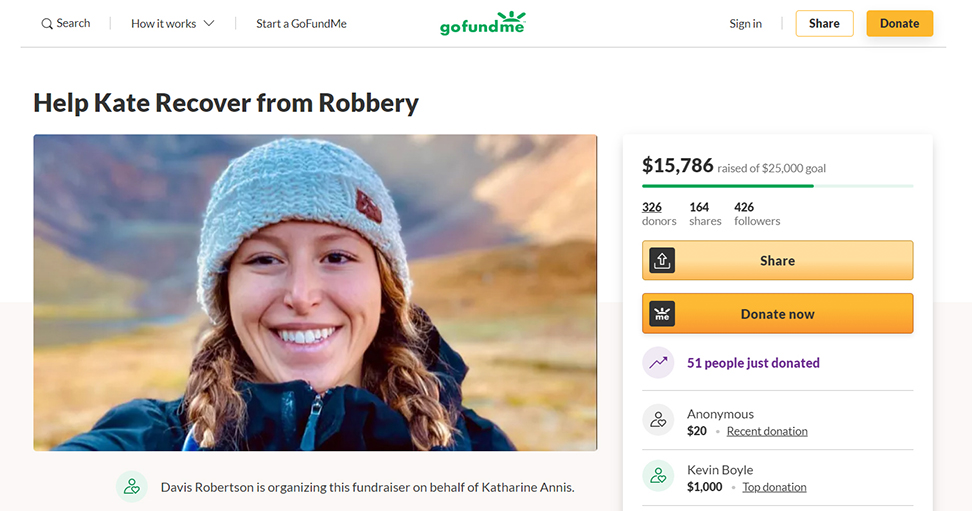Image resolution: width=972 pixels, height=511 pixels.
Task: Click the trending arrow icon
Action: click(658, 363)
